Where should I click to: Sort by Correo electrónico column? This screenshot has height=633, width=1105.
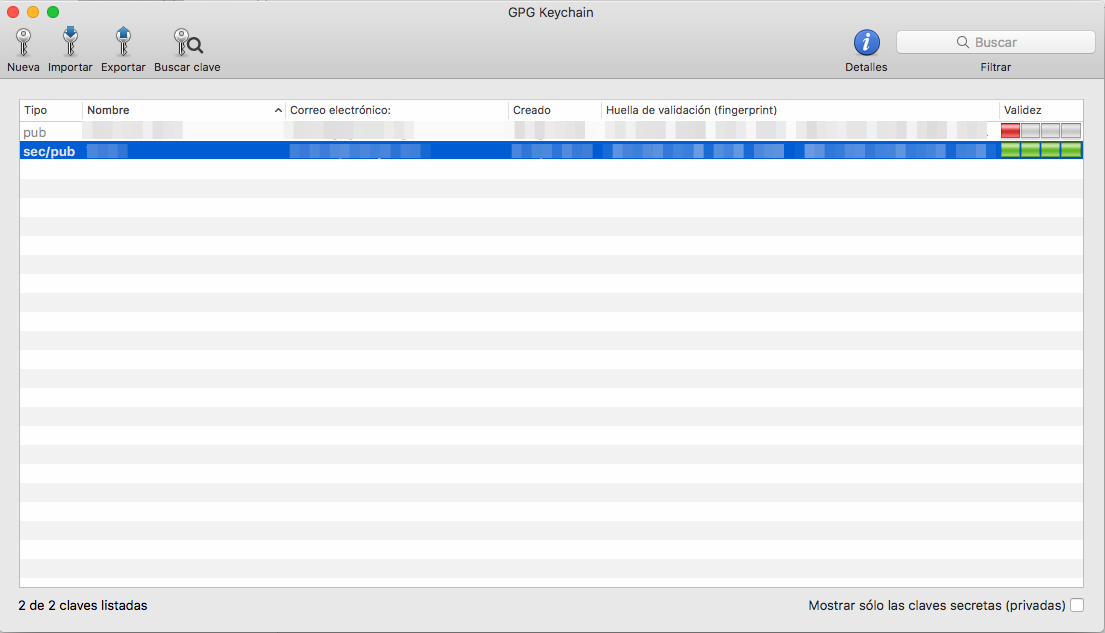397,110
